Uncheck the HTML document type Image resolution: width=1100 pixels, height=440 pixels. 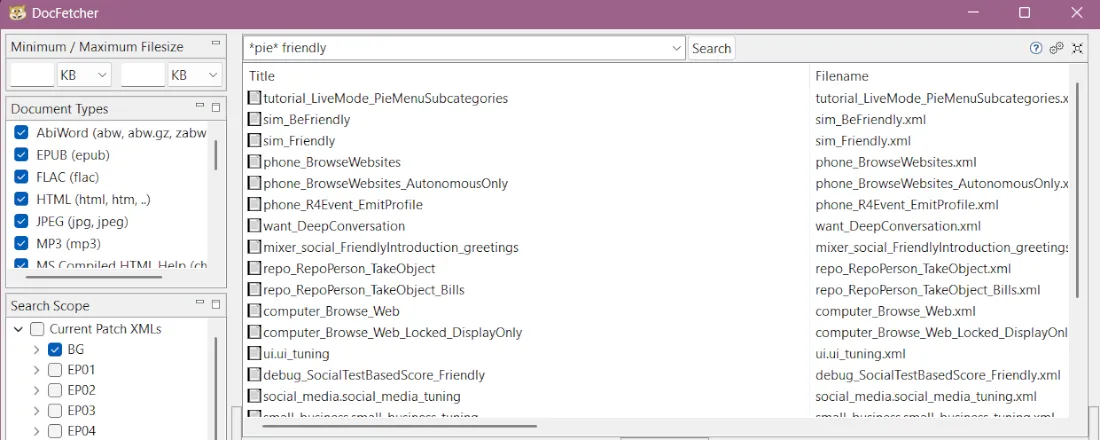point(21,199)
